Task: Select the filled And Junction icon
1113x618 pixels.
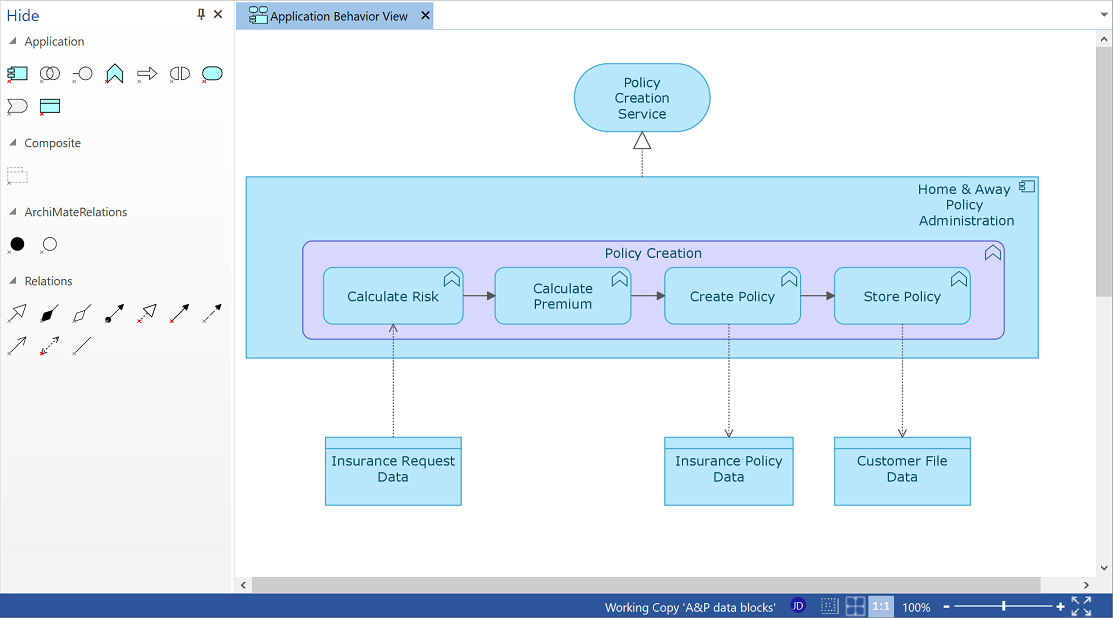Action: tap(17, 244)
